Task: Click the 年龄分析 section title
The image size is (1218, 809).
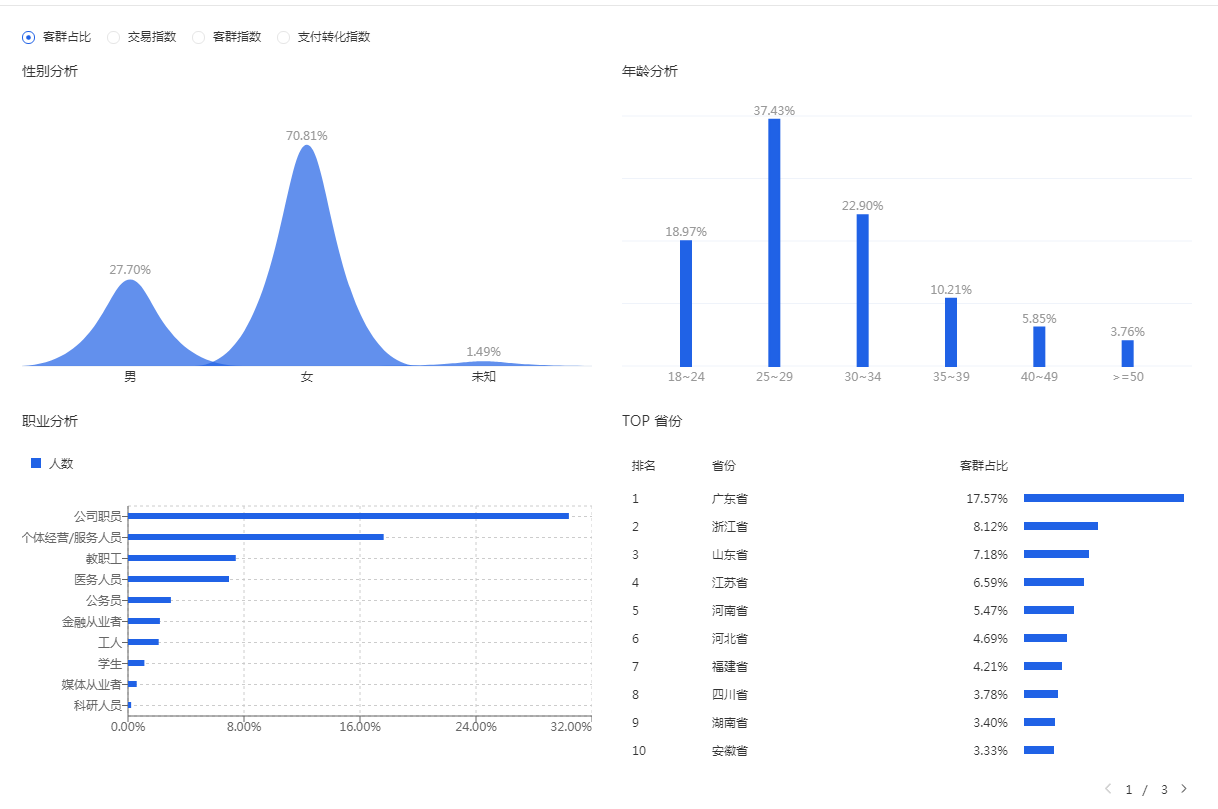Action: click(650, 71)
